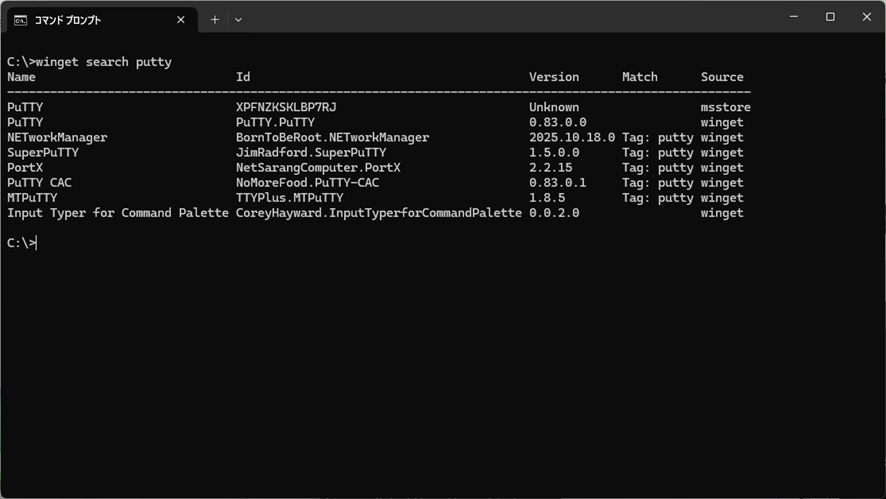Click the SuperPuTTY package name
Image resolution: width=886 pixels, height=499 pixels.
click(42, 153)
